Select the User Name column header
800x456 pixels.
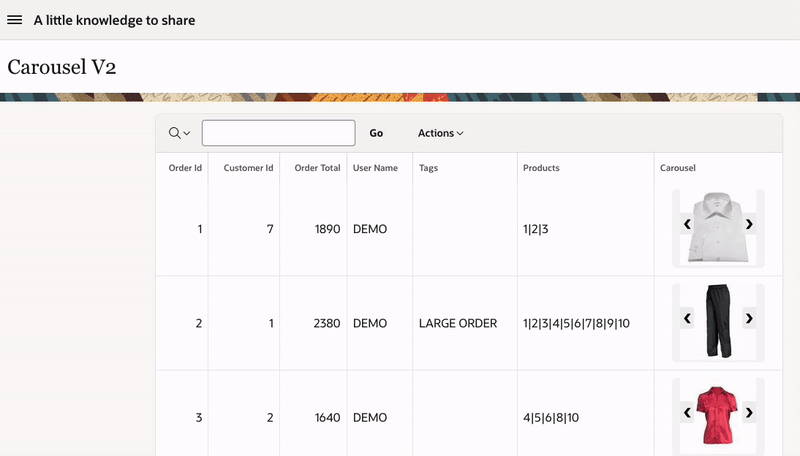(375, 168)
